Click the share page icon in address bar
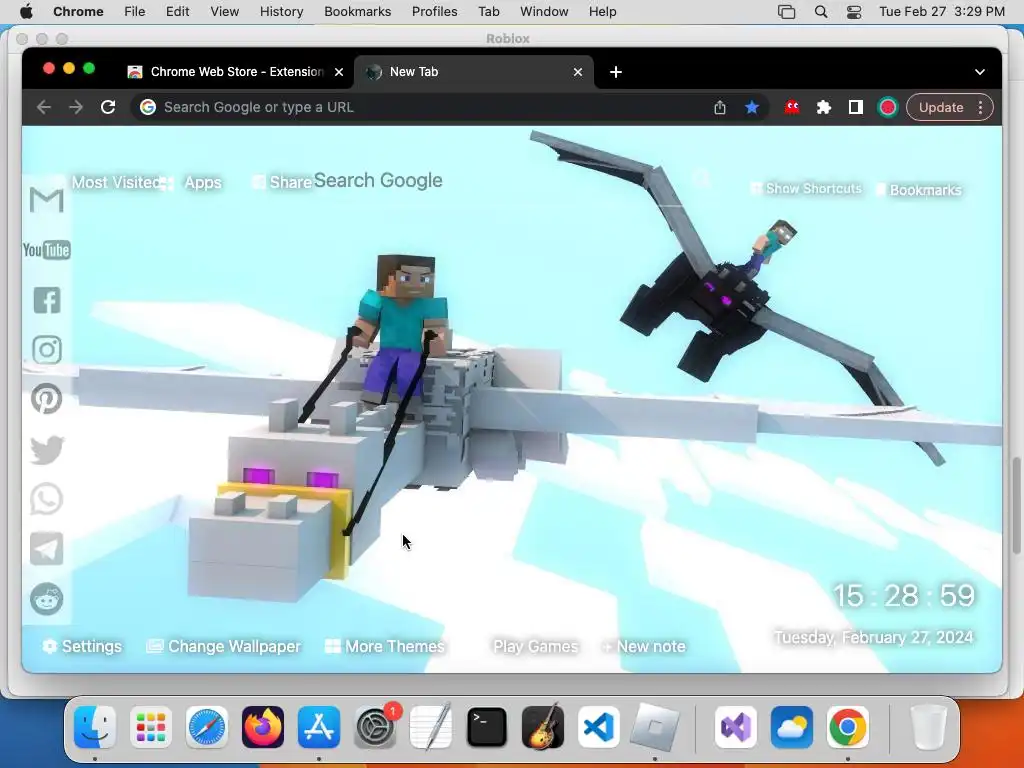The height and width of the screenshot is (768, 1024). [720, 107]
